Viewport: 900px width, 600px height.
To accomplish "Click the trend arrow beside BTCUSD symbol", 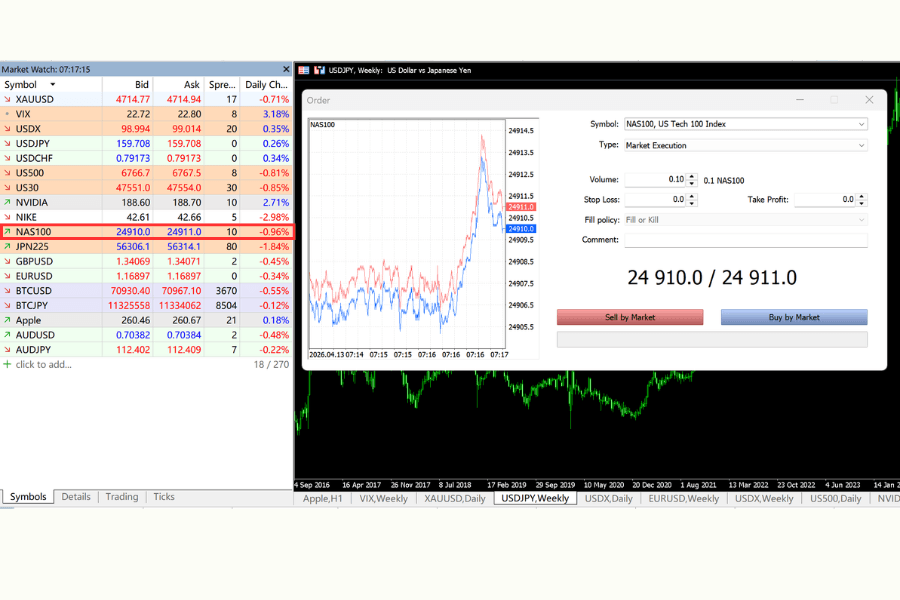I will click(x=8, y=291).
